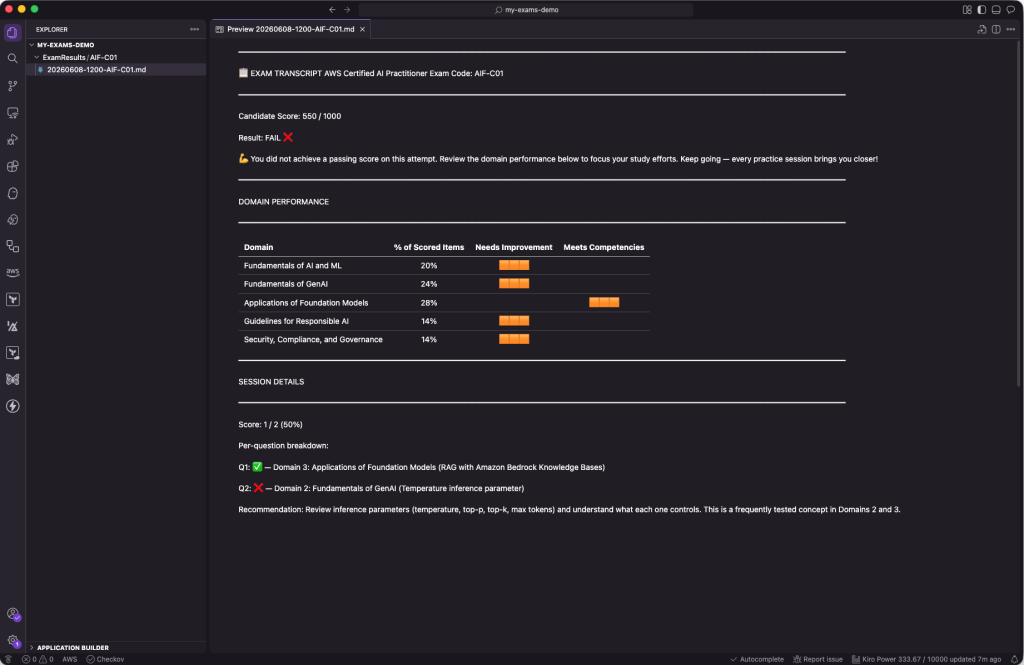Open the lightning bolt Powers panel
The height and width of the screenshot is (665, 1024).
tap(12, 406)
